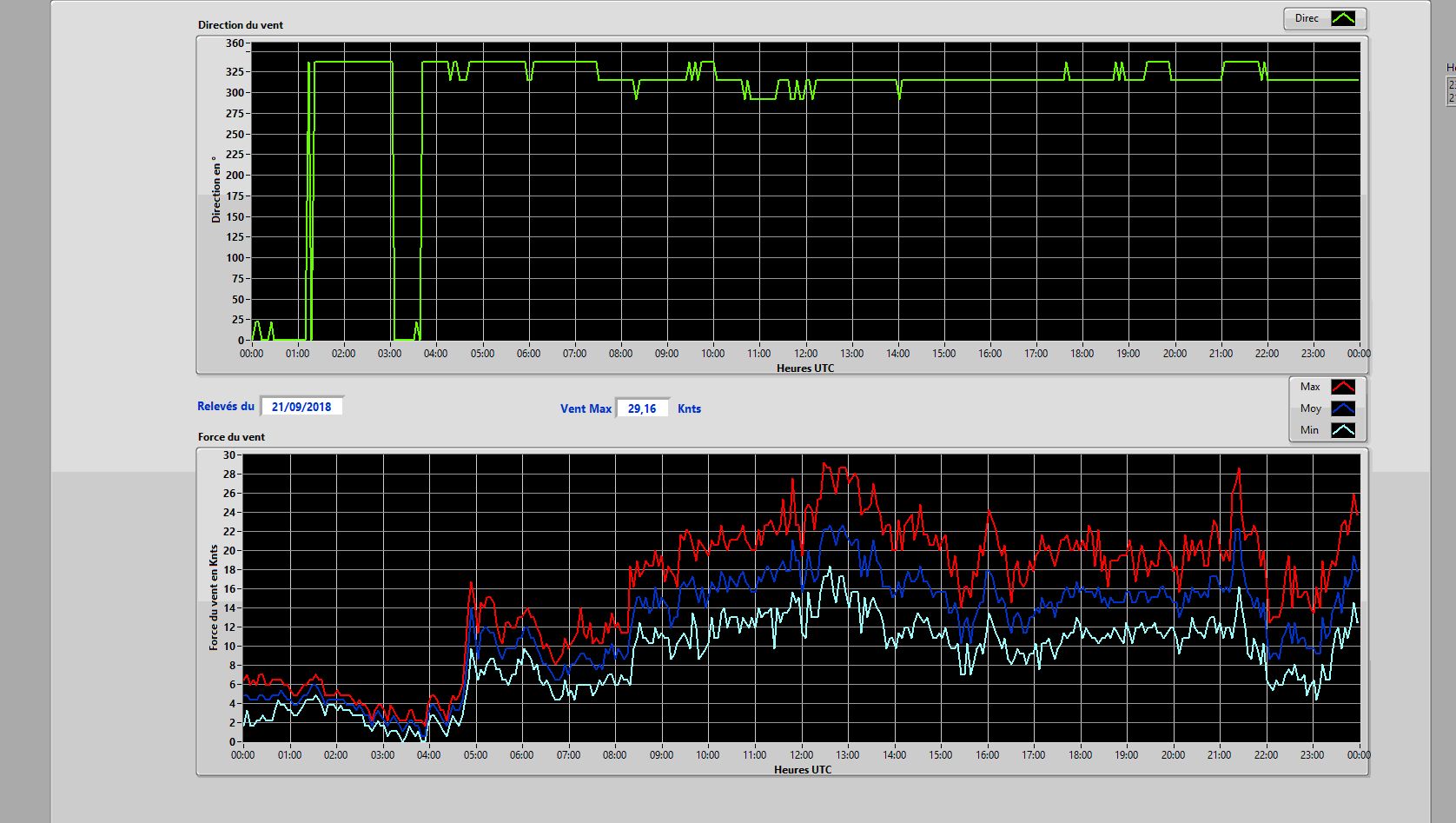
Task: Select the Direc legend label
Action: 1307,18
